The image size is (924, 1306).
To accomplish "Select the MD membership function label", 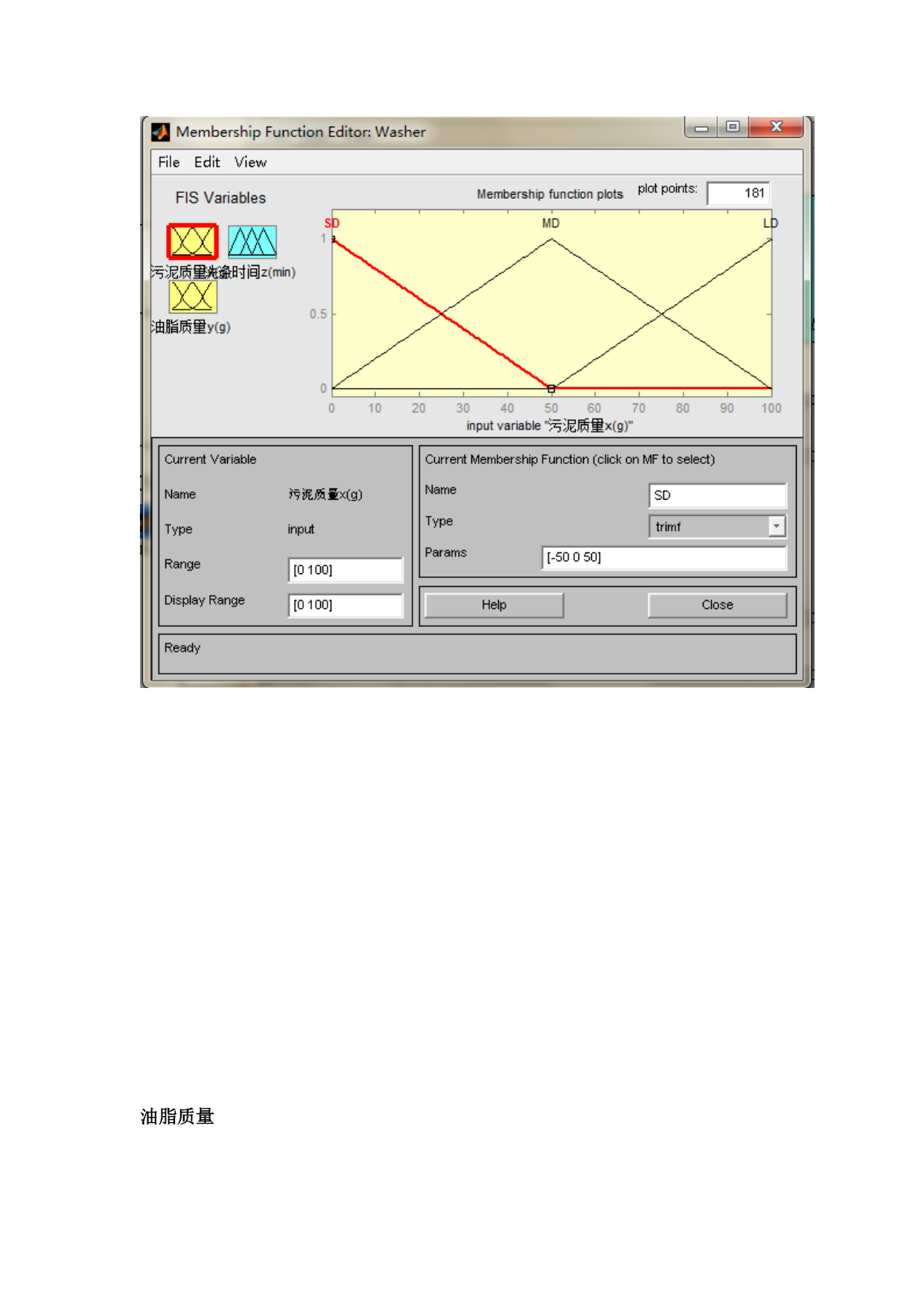I will coord(550,223).
